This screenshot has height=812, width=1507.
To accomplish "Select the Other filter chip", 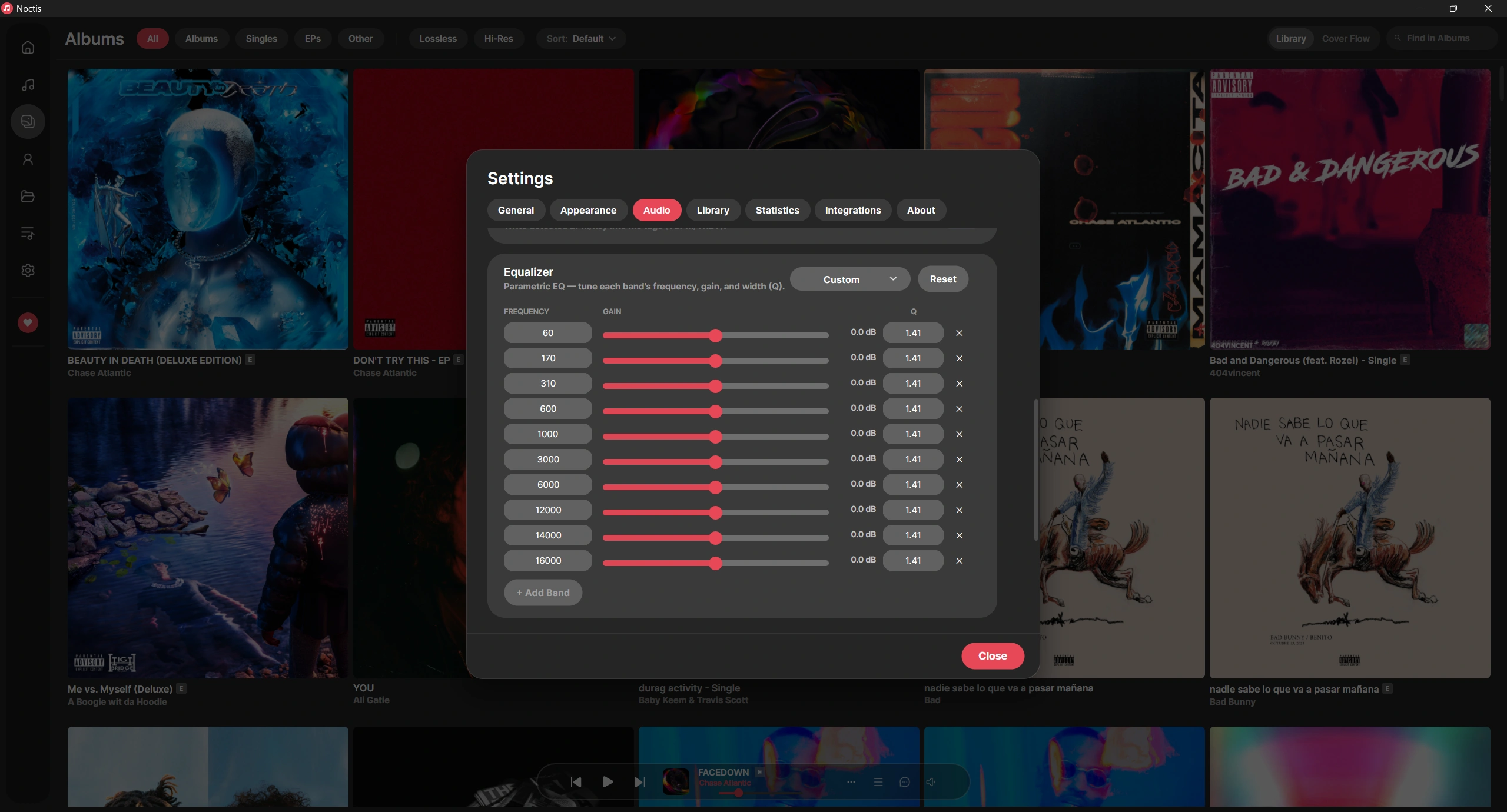I will tap(360, 39).
